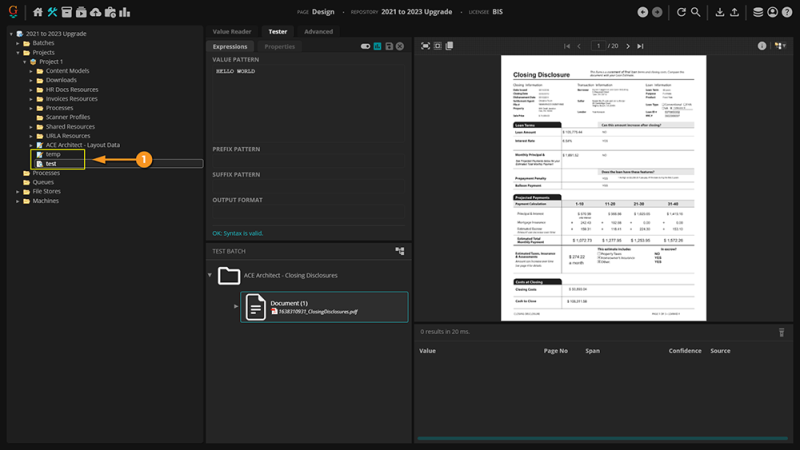Click the circled X icon in Expressions toolbar
Image resolution: width=800 pixels, height=450 pixels.
click(x=400, y=46)
